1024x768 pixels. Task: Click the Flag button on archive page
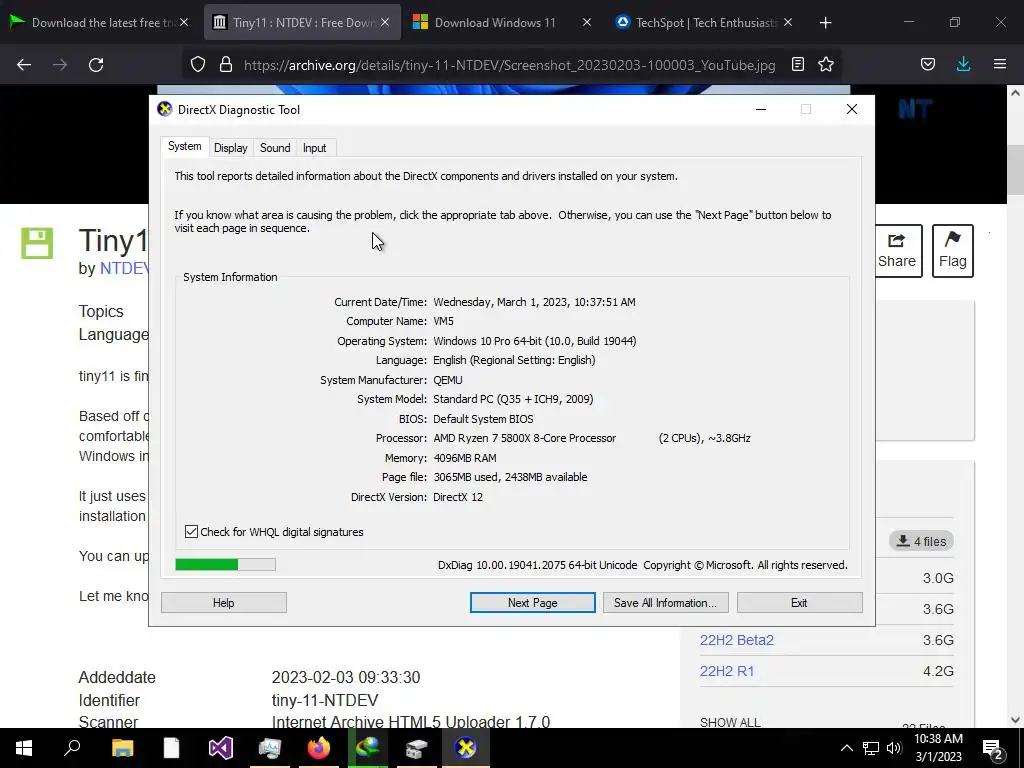pos(953,251)
